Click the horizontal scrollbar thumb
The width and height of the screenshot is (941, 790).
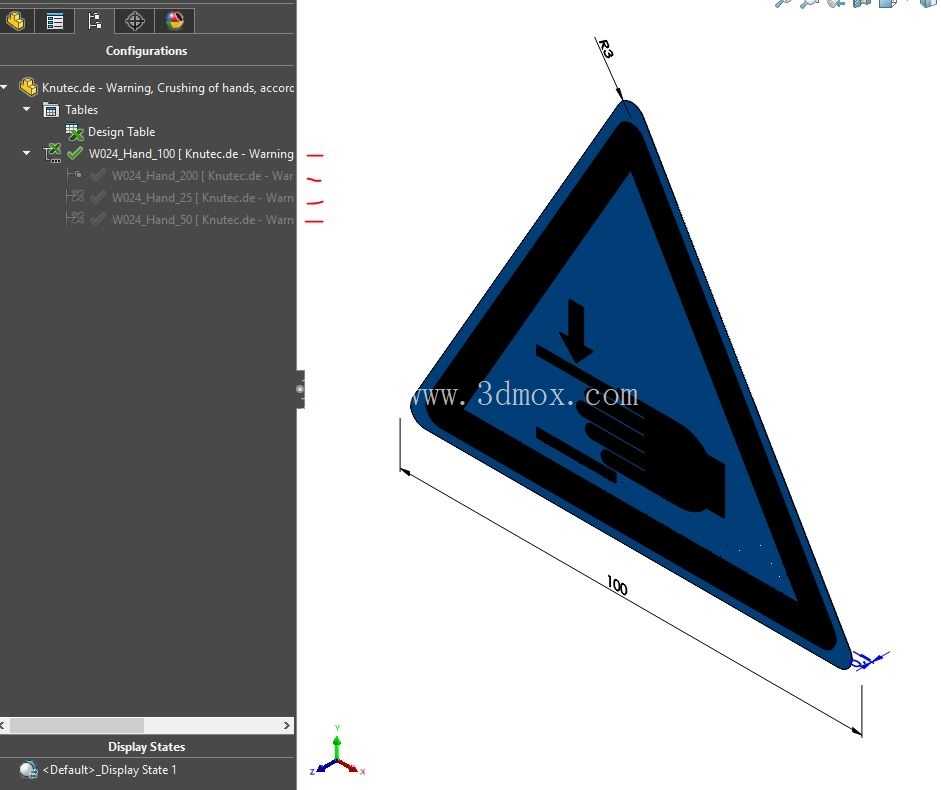click(76, 725)
